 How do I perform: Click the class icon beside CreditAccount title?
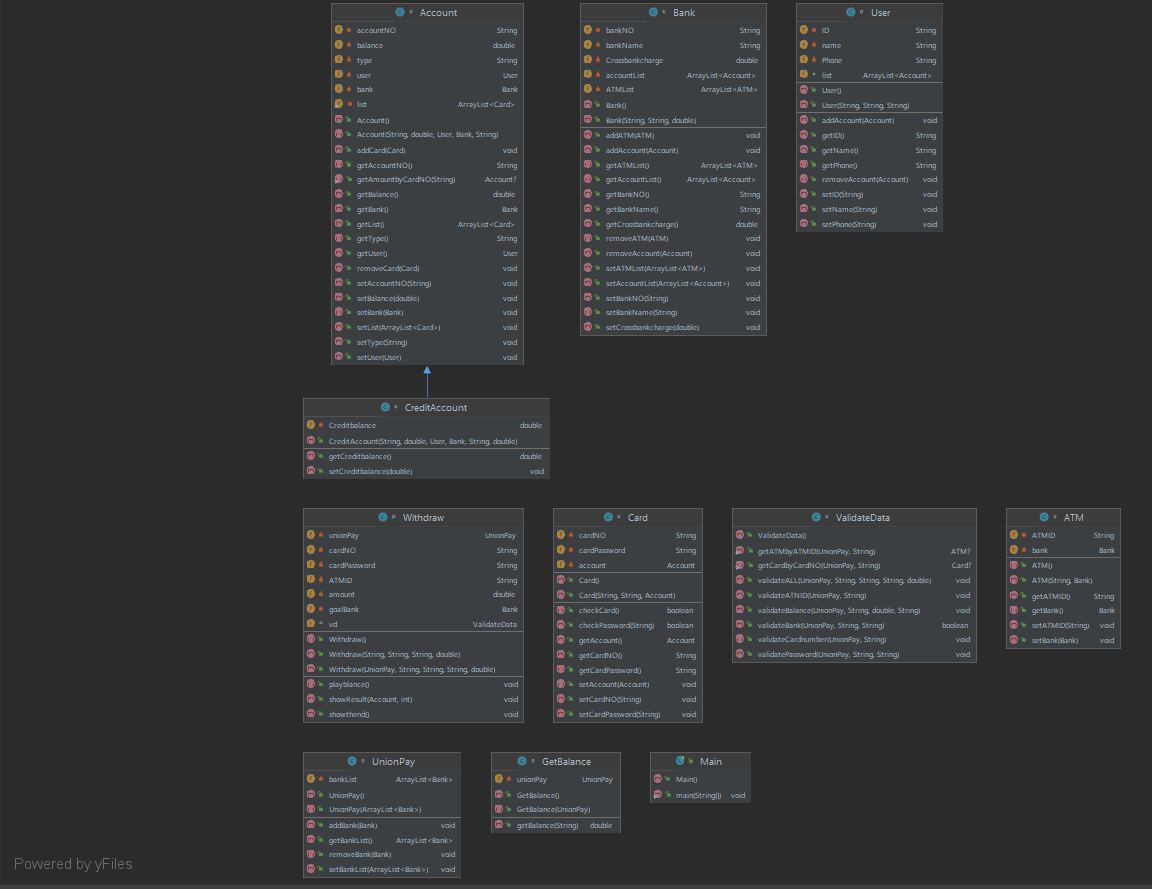(385, 407)
